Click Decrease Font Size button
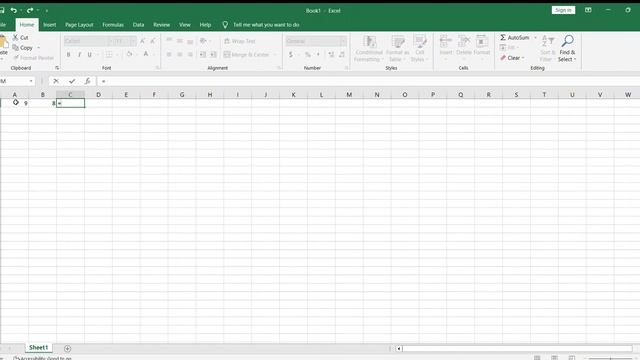640x360 pixels. [153, 41]
